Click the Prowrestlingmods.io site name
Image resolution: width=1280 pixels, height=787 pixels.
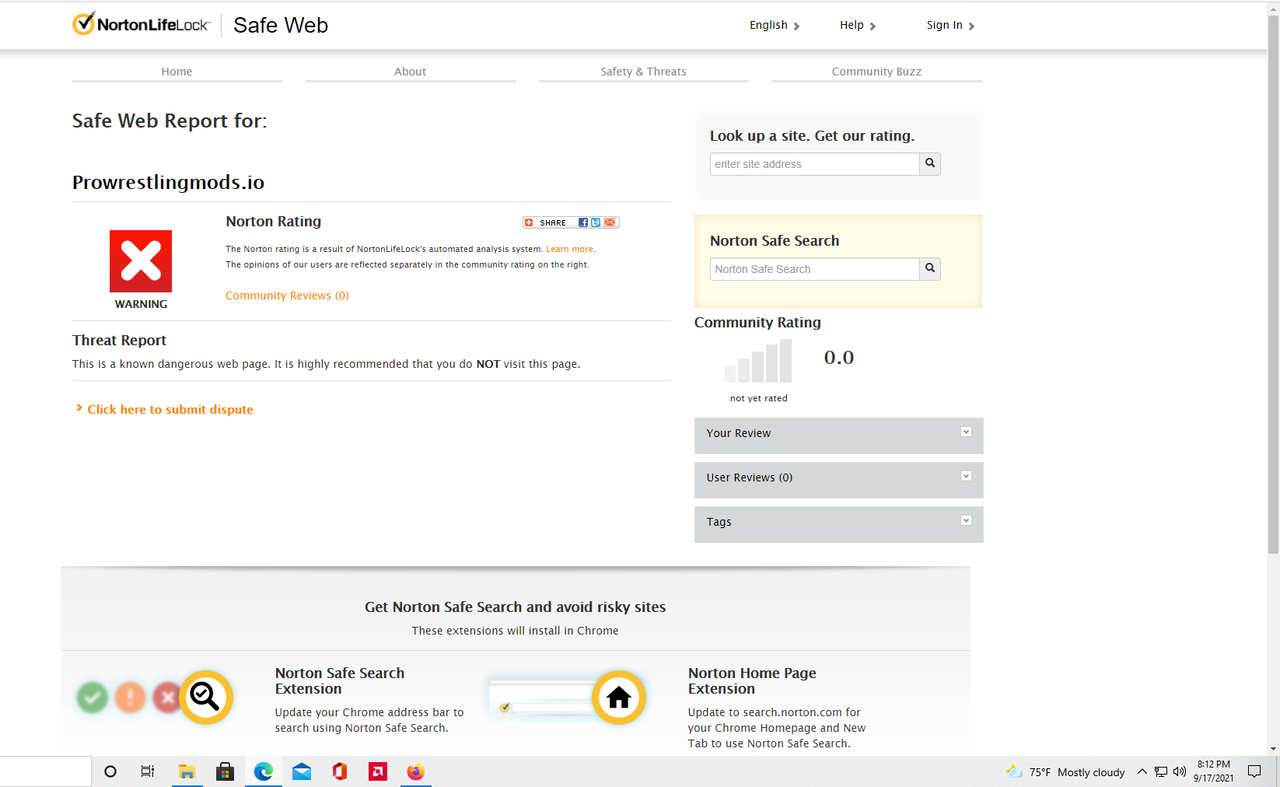tap(168, 182)
